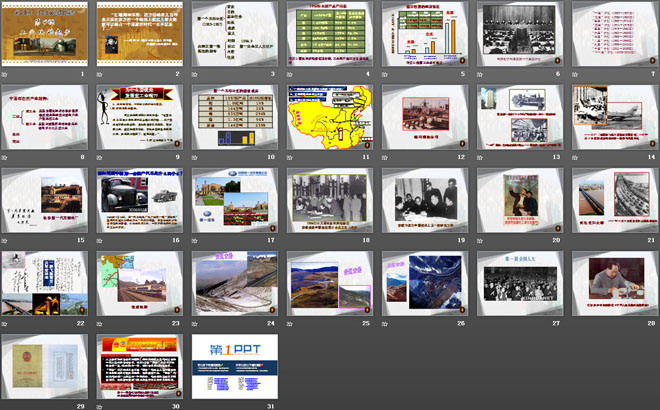Click the animation star under slide 5

click(x=385, y=75)
